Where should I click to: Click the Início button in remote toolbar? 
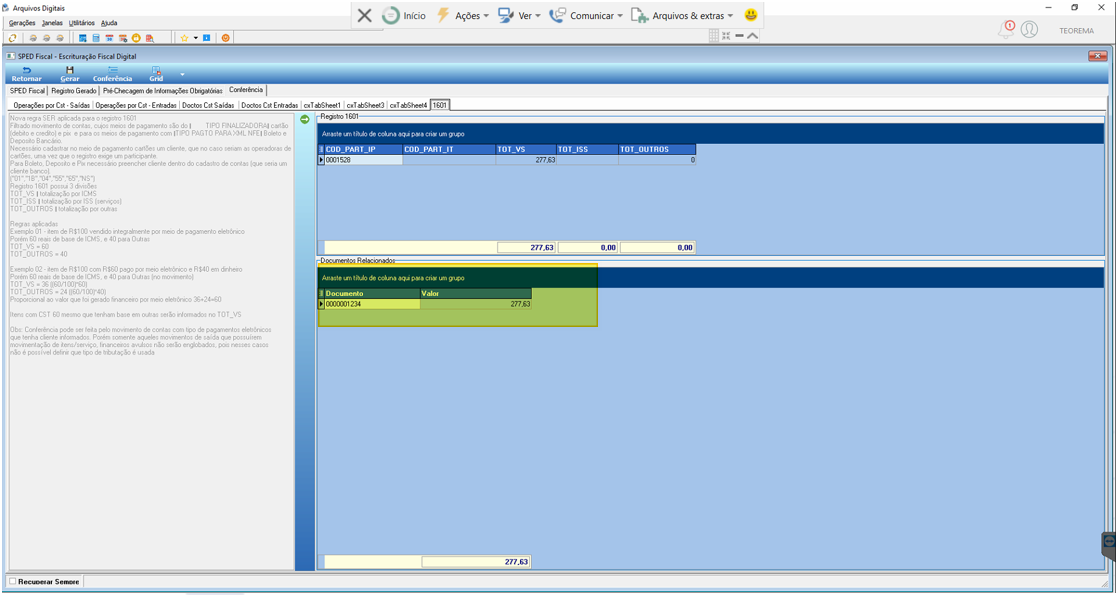404,16
